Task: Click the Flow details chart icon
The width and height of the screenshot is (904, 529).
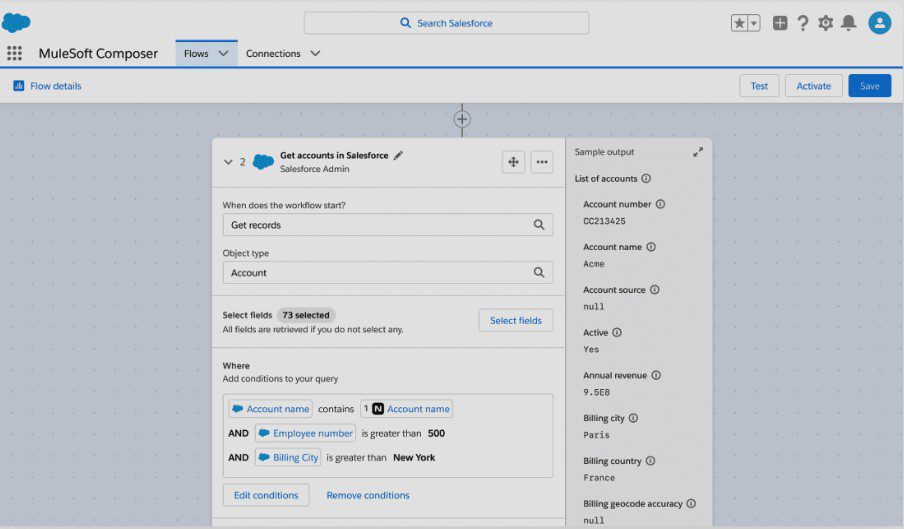Action: pos(18,86)
